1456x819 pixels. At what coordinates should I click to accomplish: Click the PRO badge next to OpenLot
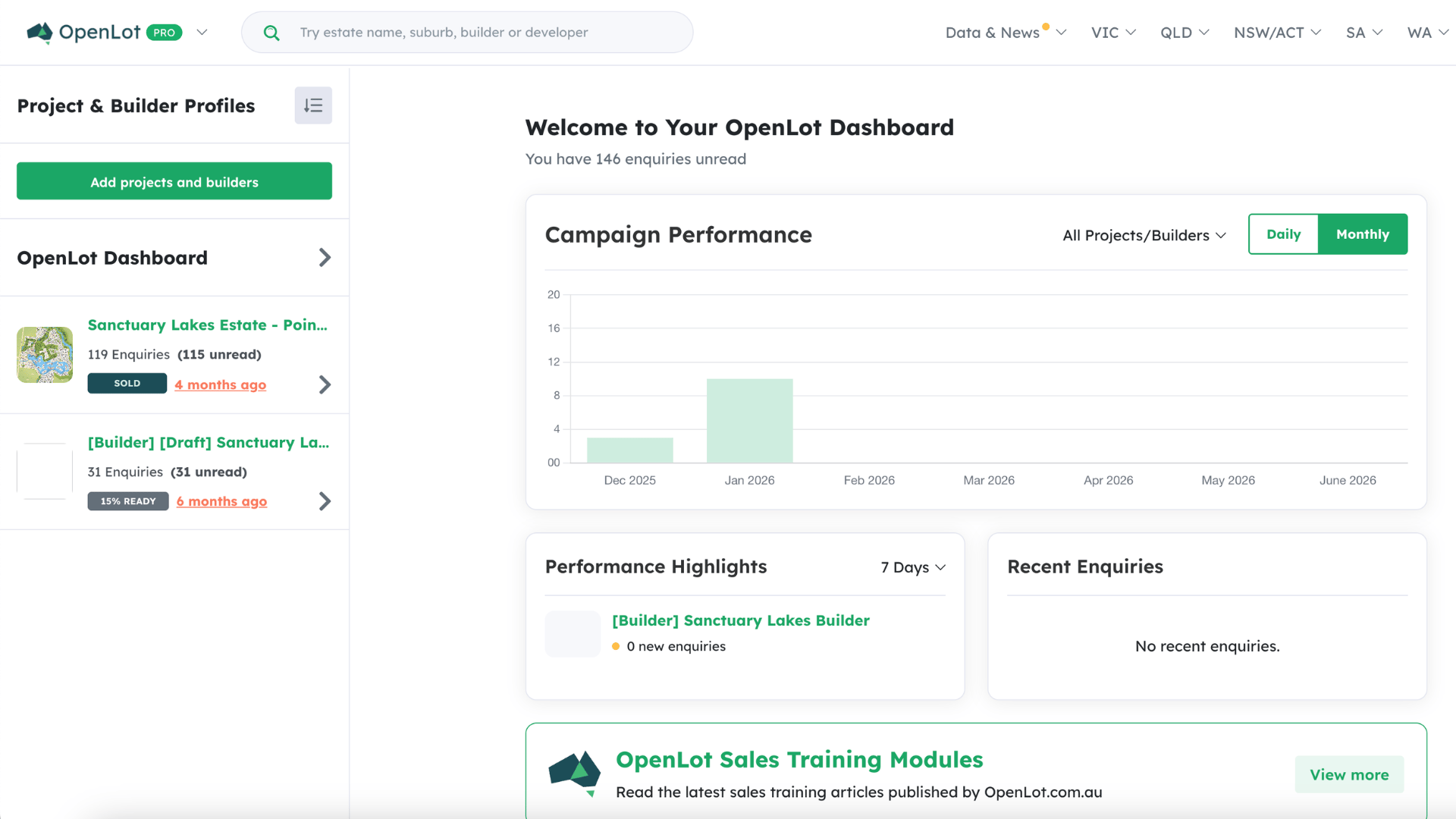(165, 33)
